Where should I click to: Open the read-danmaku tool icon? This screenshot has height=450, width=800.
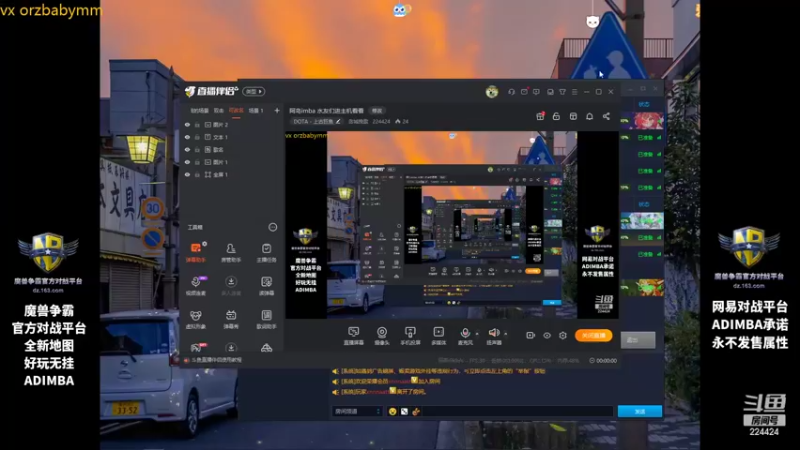click(266, 285)
